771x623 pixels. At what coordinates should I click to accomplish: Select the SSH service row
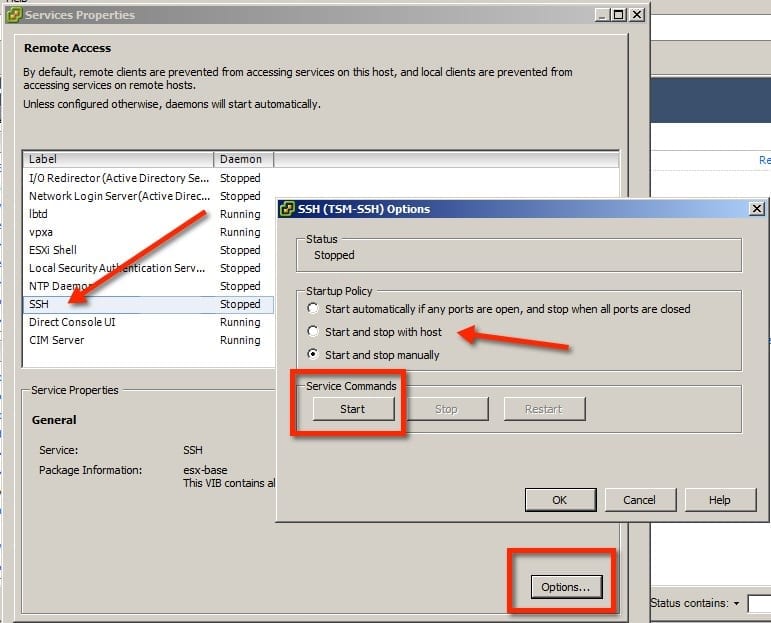[148, 304]
